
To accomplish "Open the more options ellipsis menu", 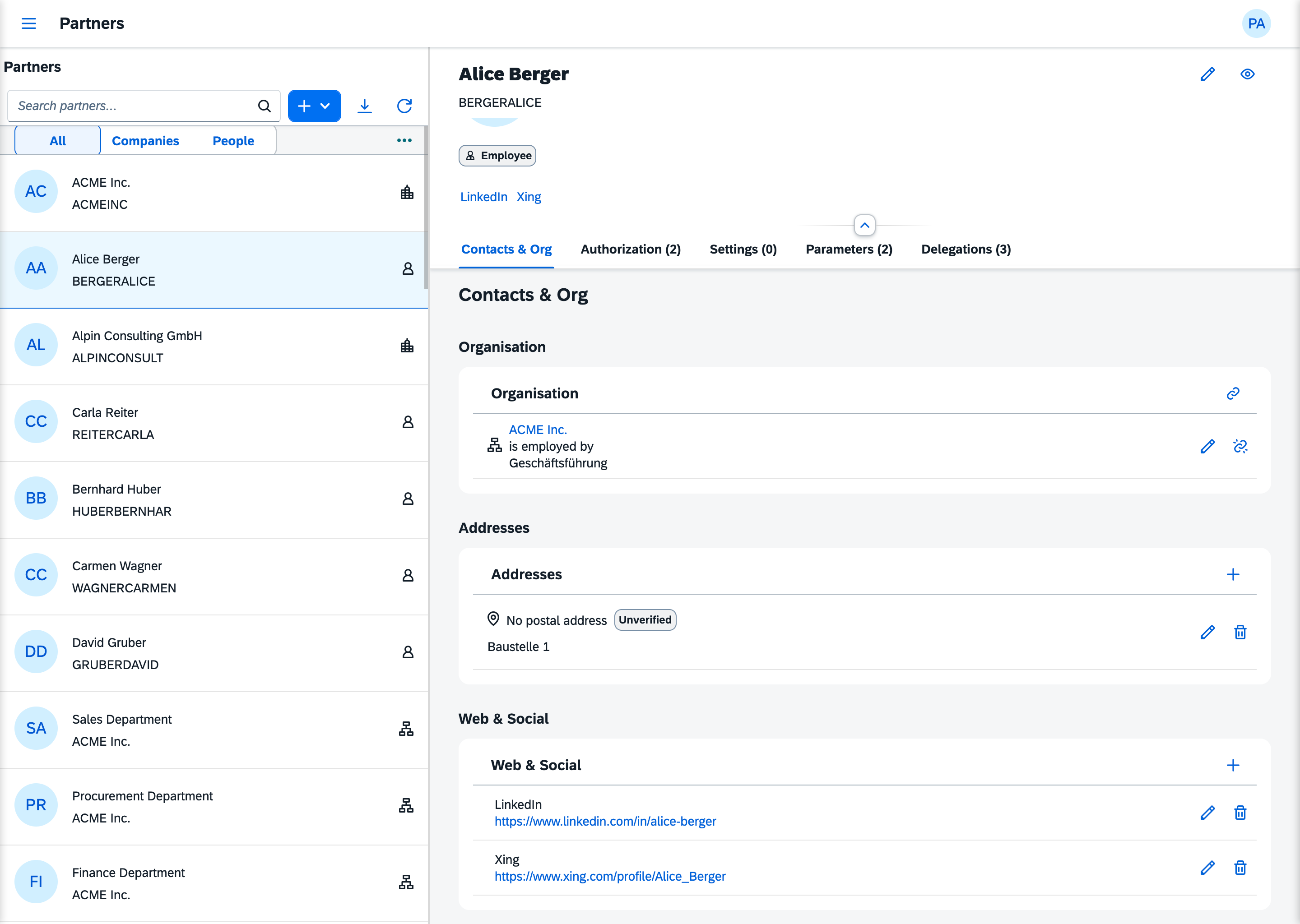I will 404,140.
